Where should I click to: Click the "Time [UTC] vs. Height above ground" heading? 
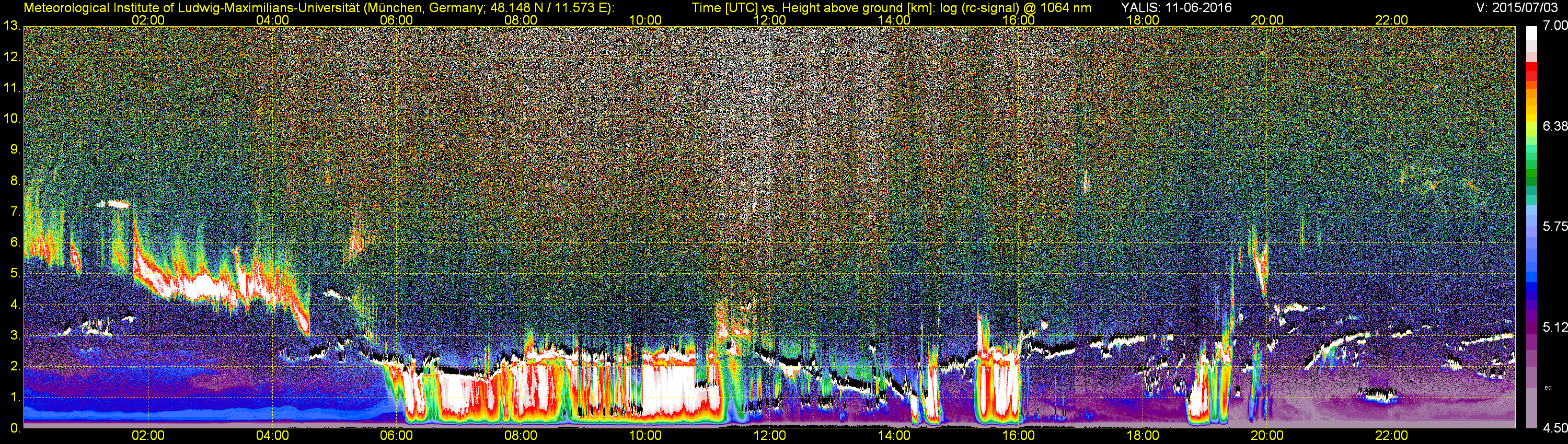click(891, 8)
